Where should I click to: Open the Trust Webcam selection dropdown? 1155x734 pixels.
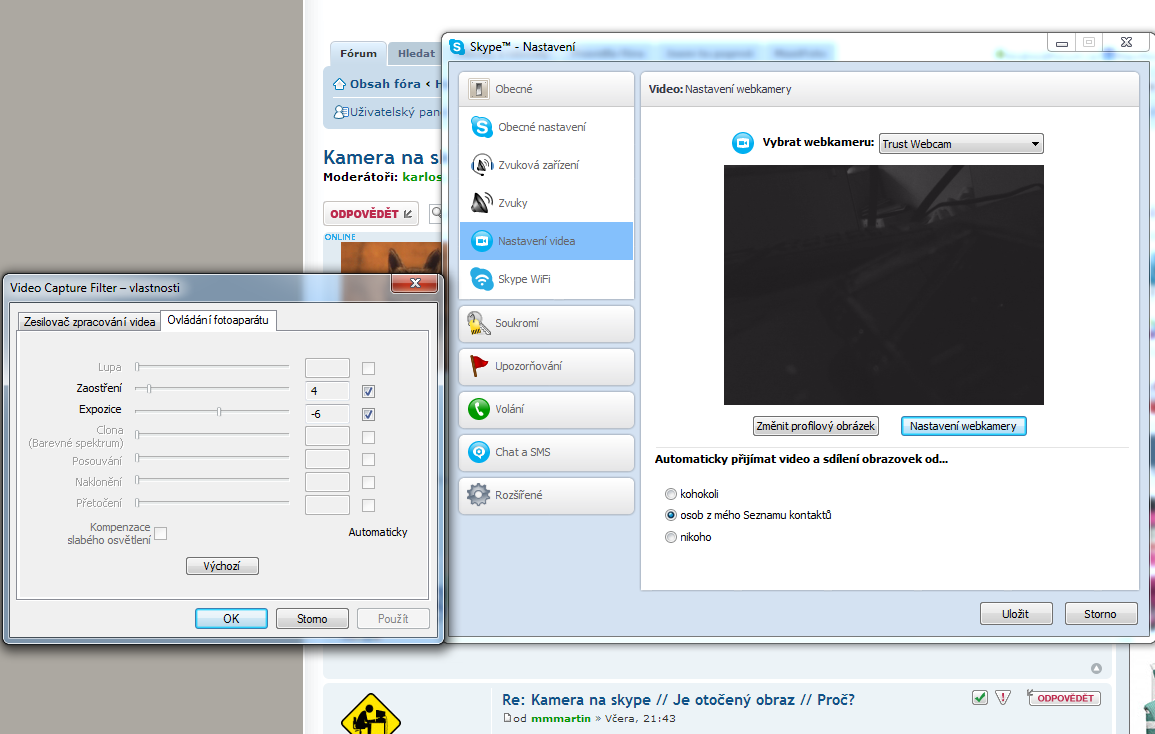point(961,144)
